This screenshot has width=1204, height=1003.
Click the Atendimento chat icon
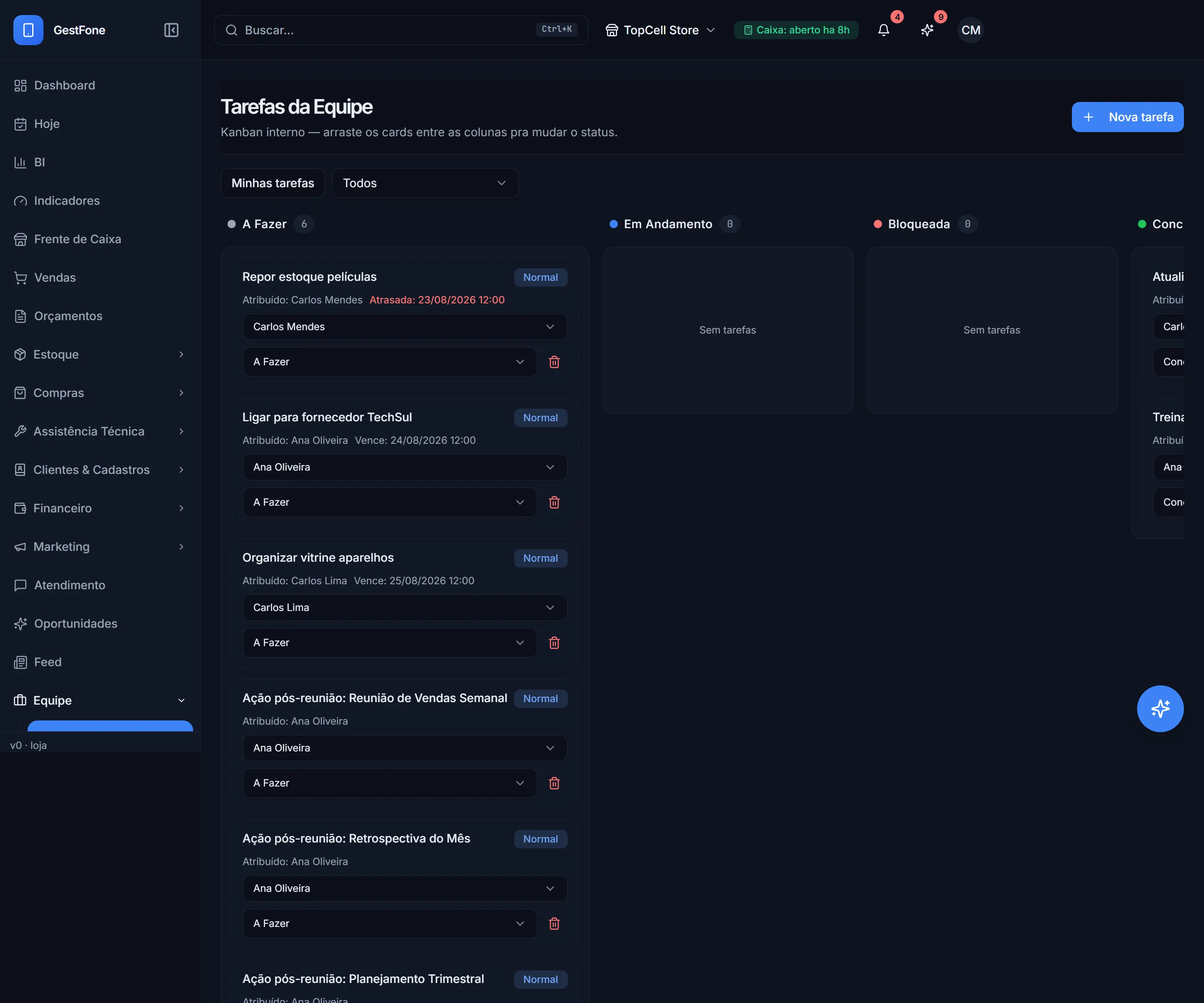(x=20, y=585)
